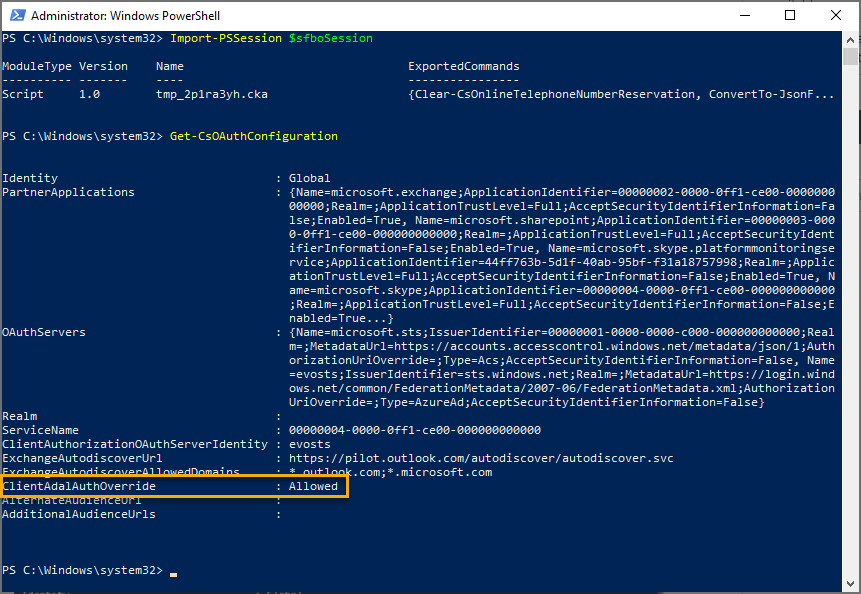Image resolution: width=861 pixels, height=594 pixels.
Task: Click the tmp_2p1ra3yh.cka module name
Action: click(212, 94)
